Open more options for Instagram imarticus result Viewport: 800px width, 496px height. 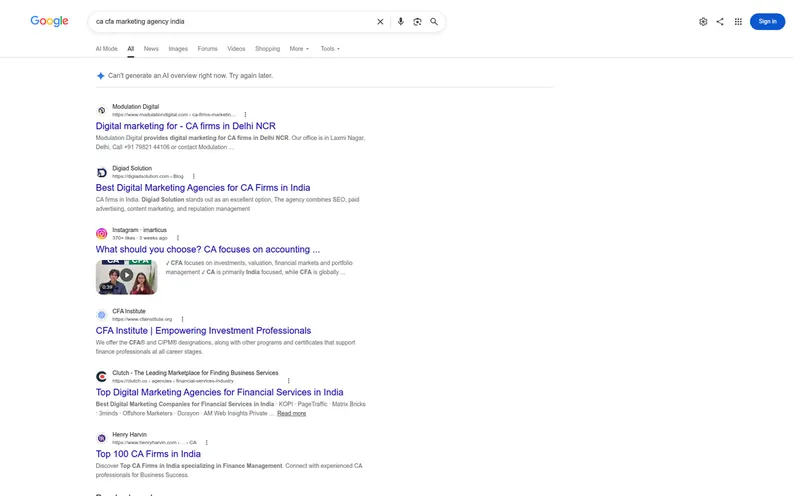(178, 238)
